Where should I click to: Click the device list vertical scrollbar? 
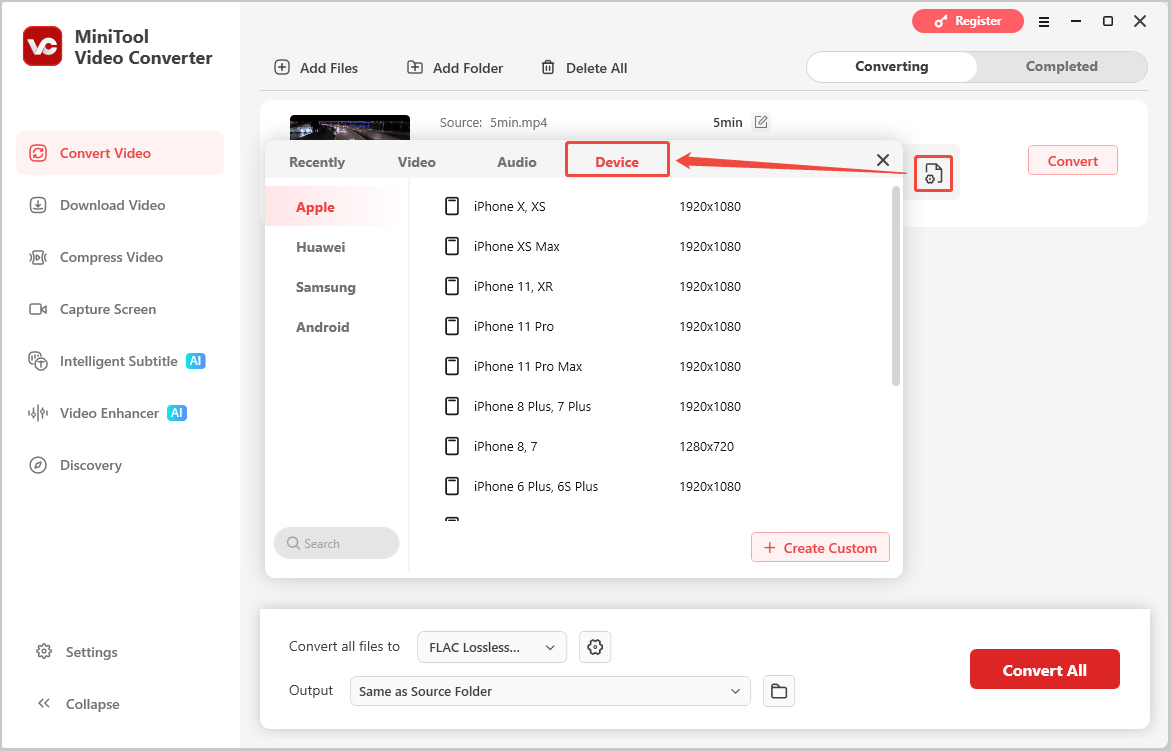point(895,287)
